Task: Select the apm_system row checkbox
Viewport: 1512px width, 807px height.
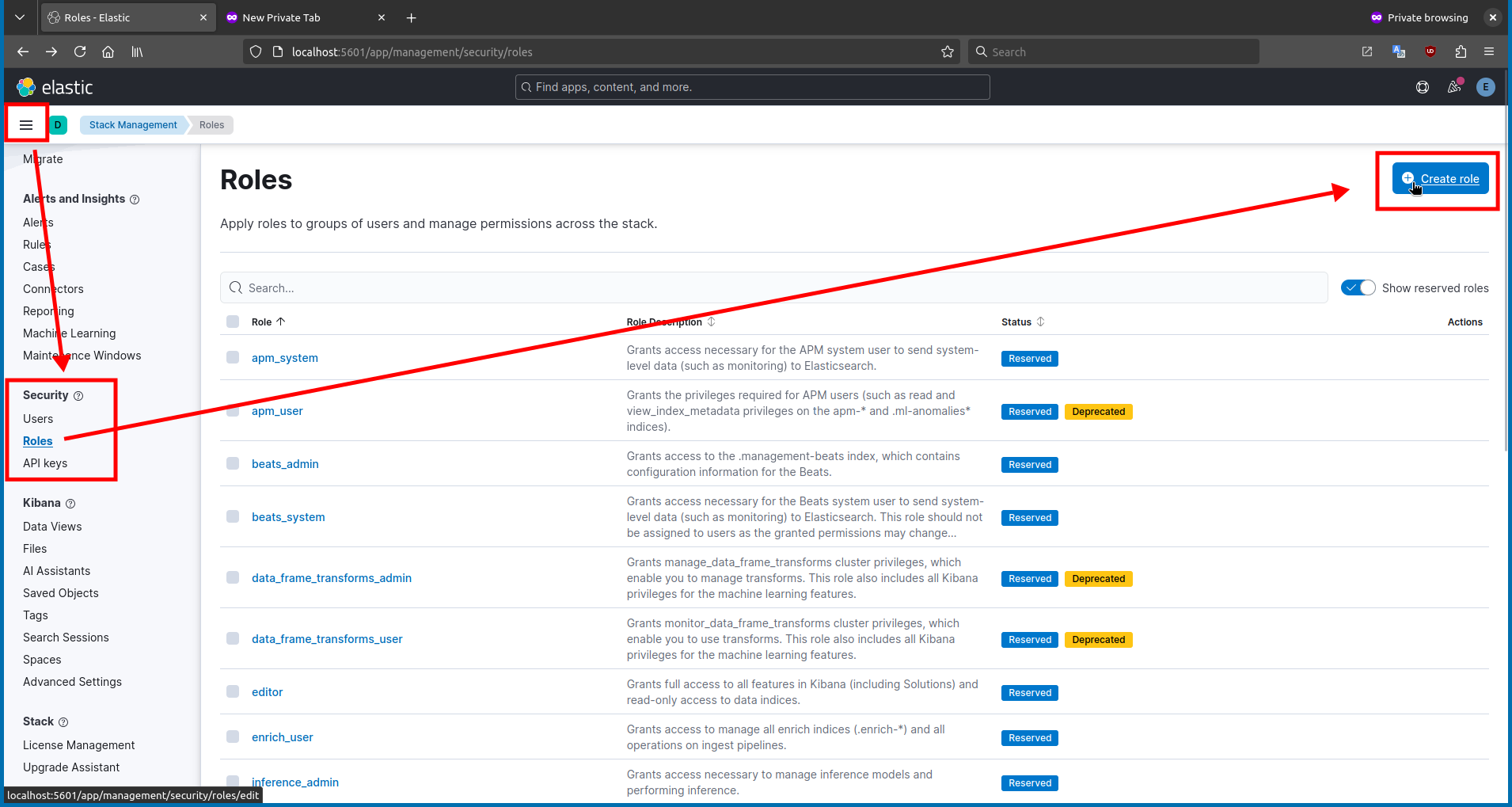Action: (233, 357)
